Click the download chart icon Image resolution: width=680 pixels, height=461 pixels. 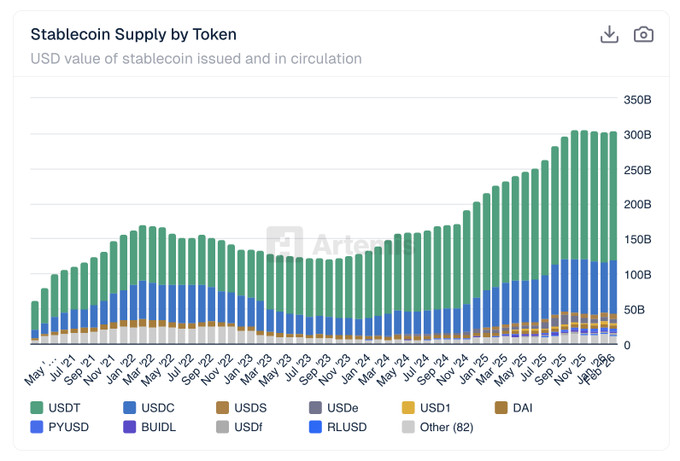pos(609,34)
